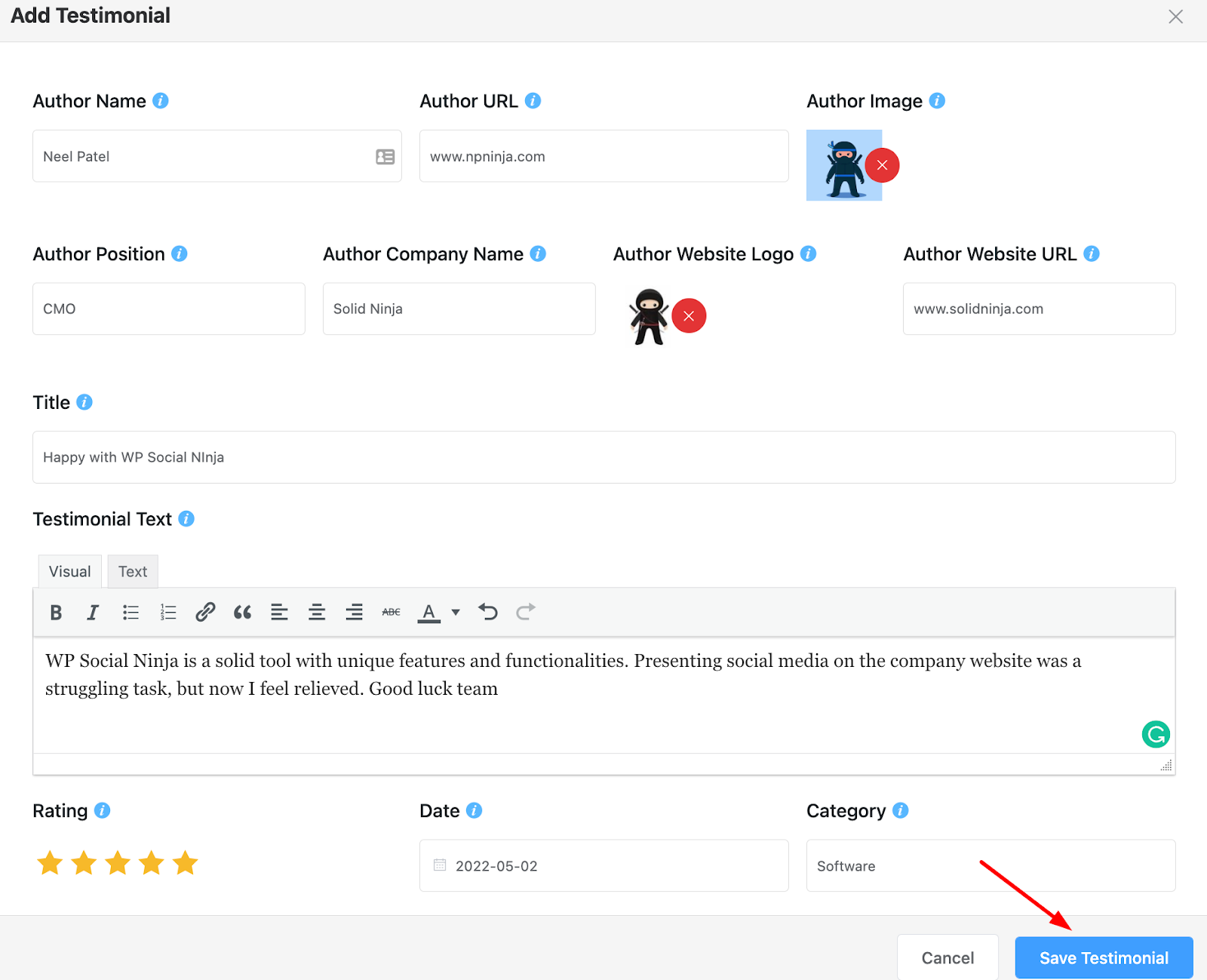Open the text color dropdown arrow

point(456,612)
